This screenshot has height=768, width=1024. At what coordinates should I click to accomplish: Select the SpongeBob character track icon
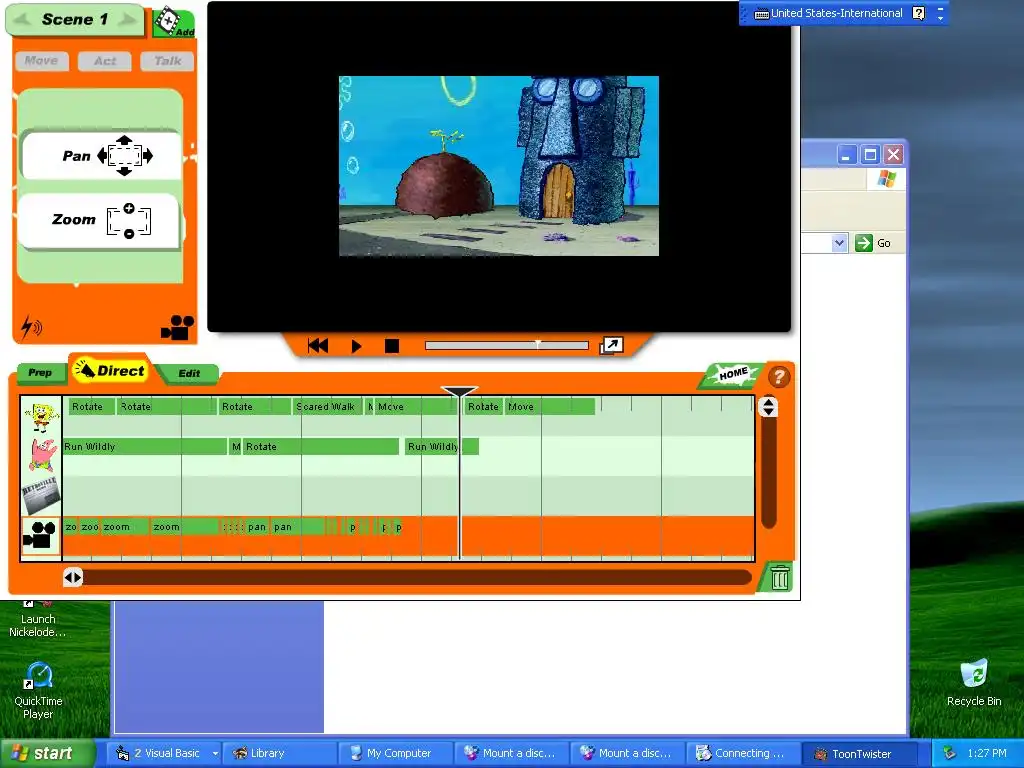(x=41, y=416)
